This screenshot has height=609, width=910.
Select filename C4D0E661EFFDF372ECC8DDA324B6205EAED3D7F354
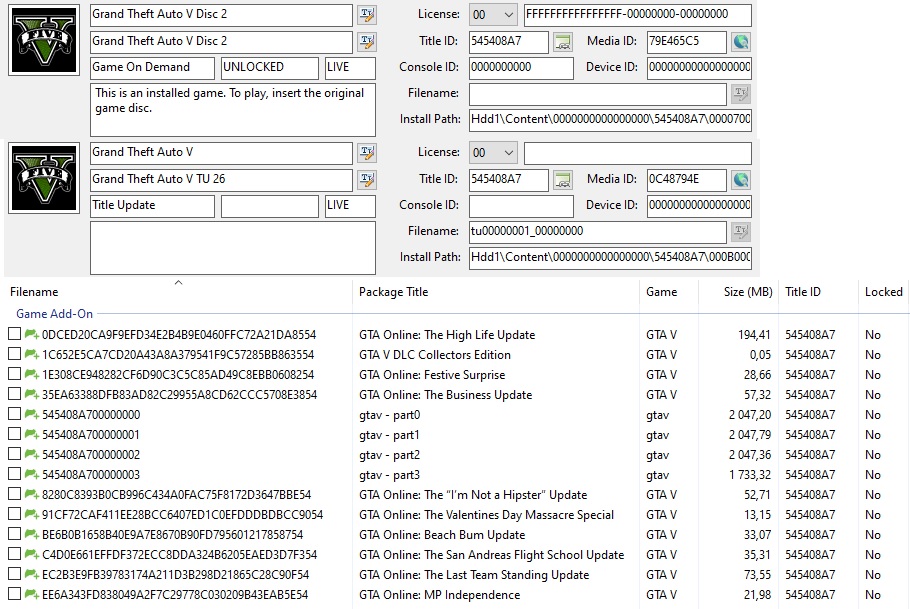(179, 554)
